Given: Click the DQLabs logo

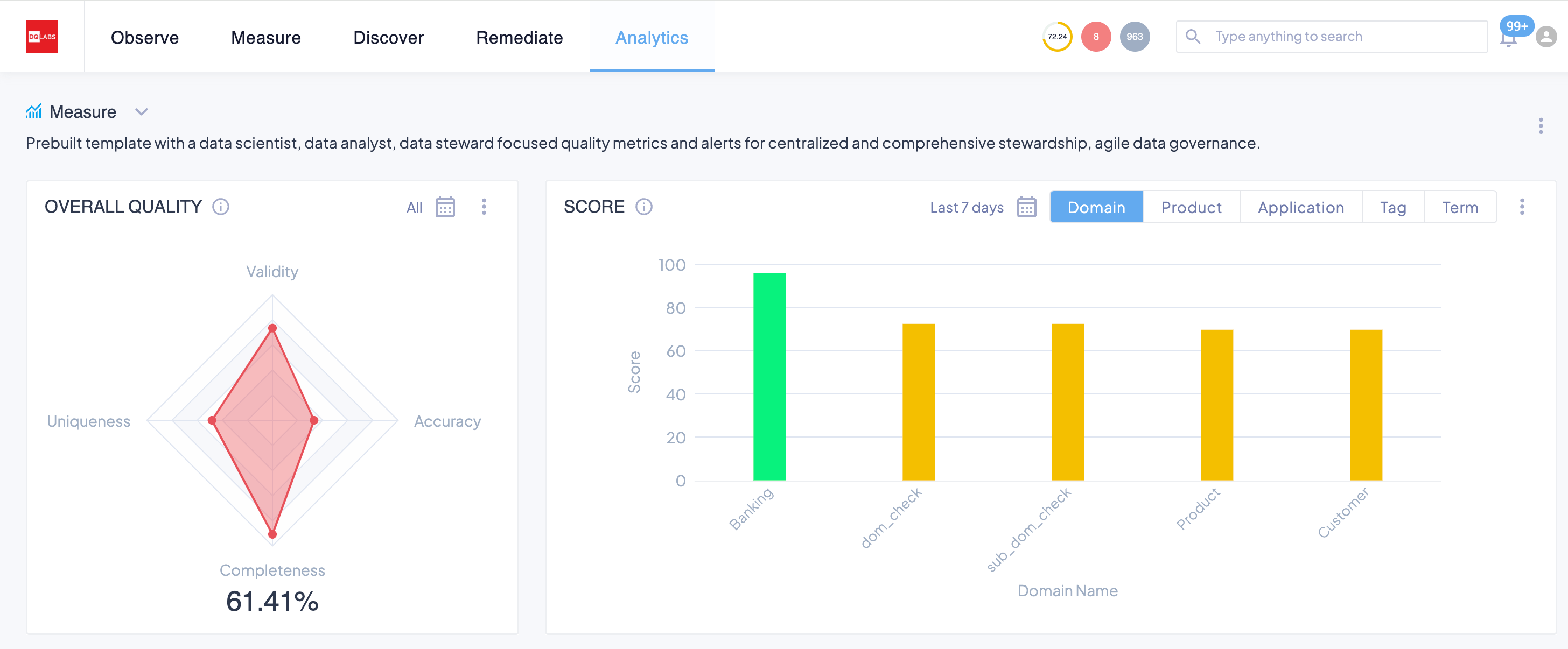Looking at the screenshot, I should pos(41,37).
